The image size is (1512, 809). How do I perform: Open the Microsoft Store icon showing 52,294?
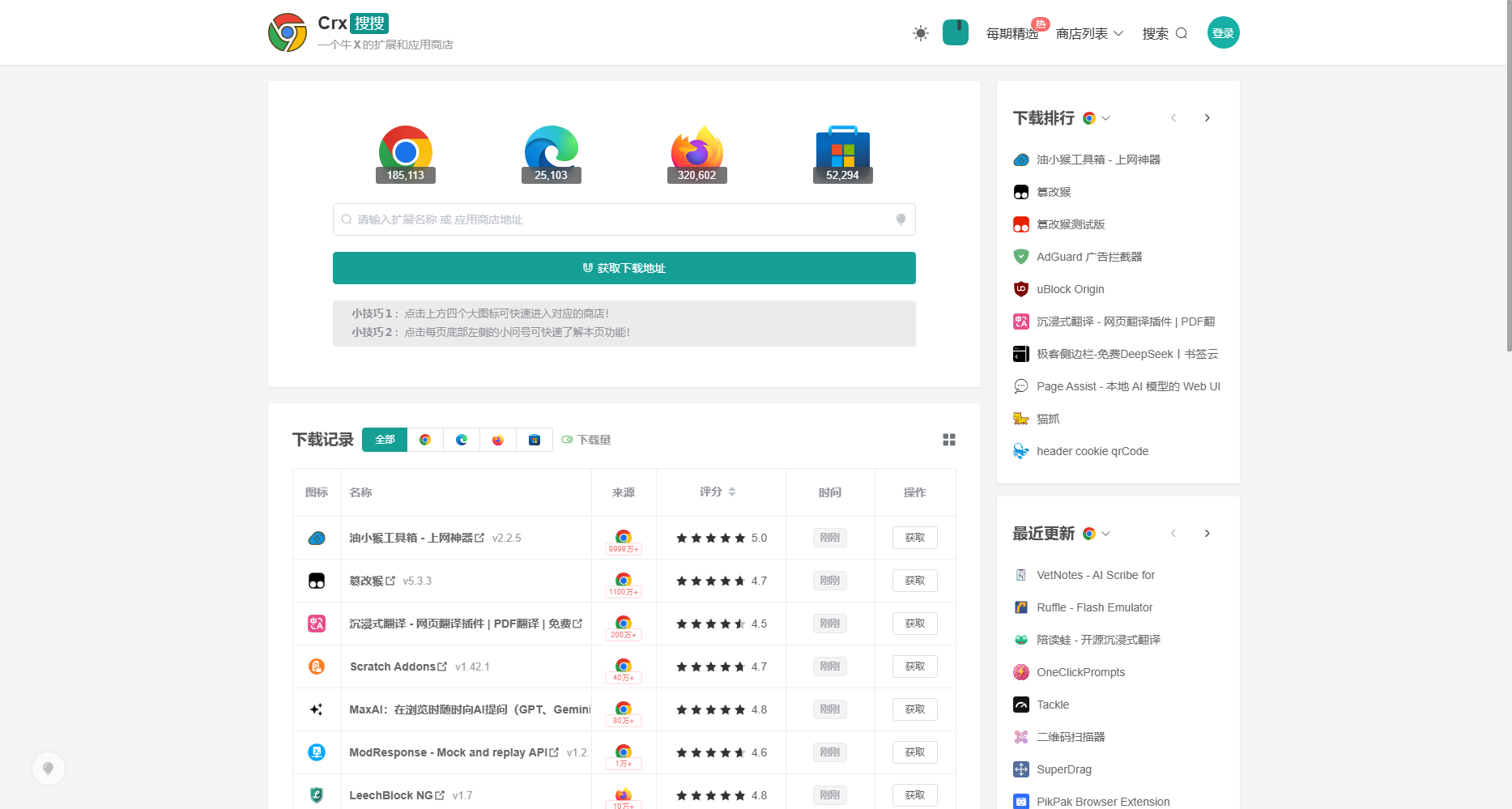click(842, 154)
